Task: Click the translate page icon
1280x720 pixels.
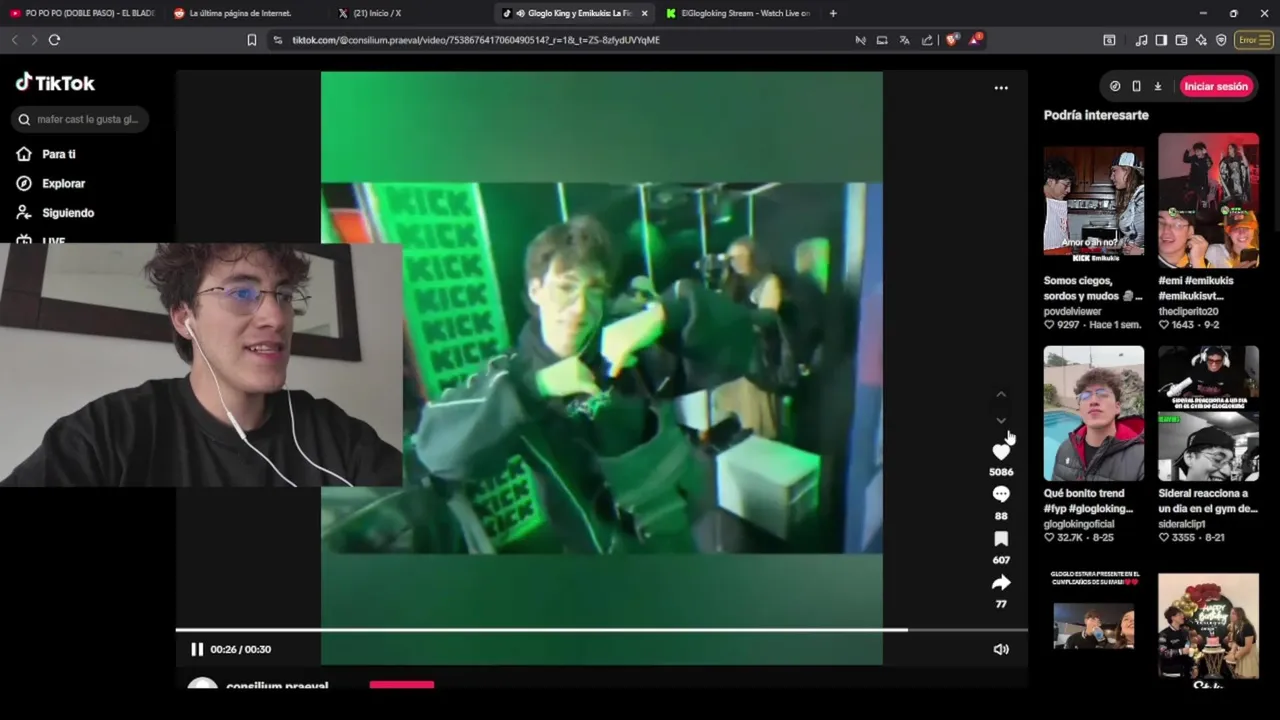Action: pyautogui.click(x=904, y=40)
